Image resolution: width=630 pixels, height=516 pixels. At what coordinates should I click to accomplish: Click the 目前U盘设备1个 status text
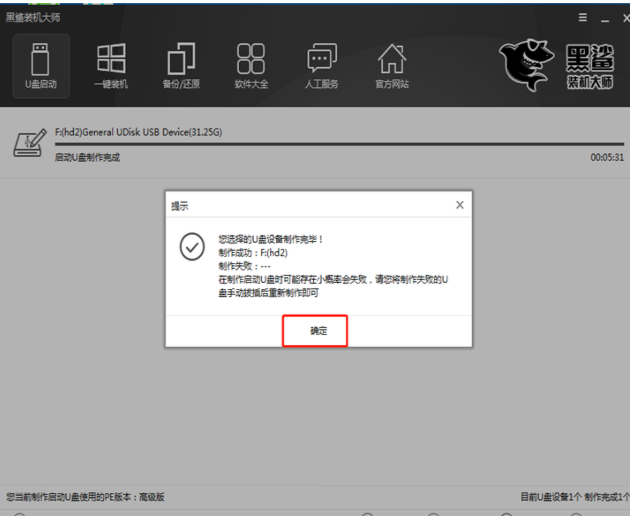[551, 497]
